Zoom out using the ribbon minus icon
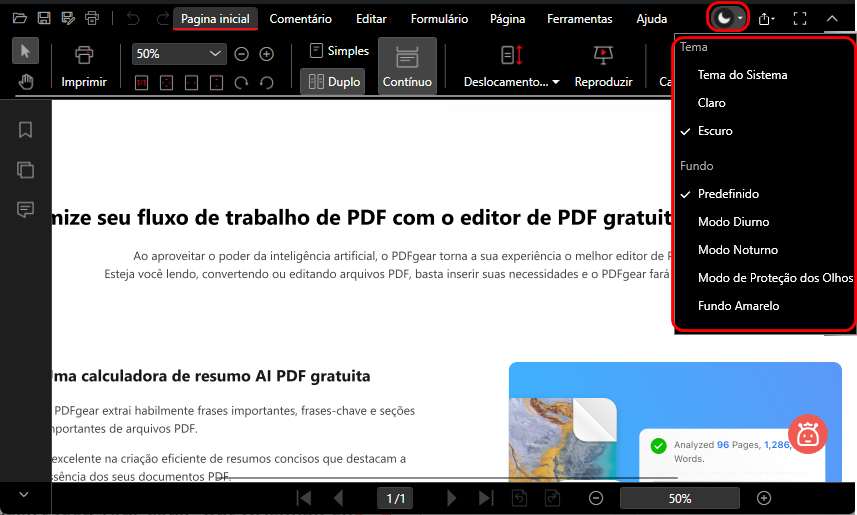Viewport: 857px width, 515px height. tap(241, 54)
